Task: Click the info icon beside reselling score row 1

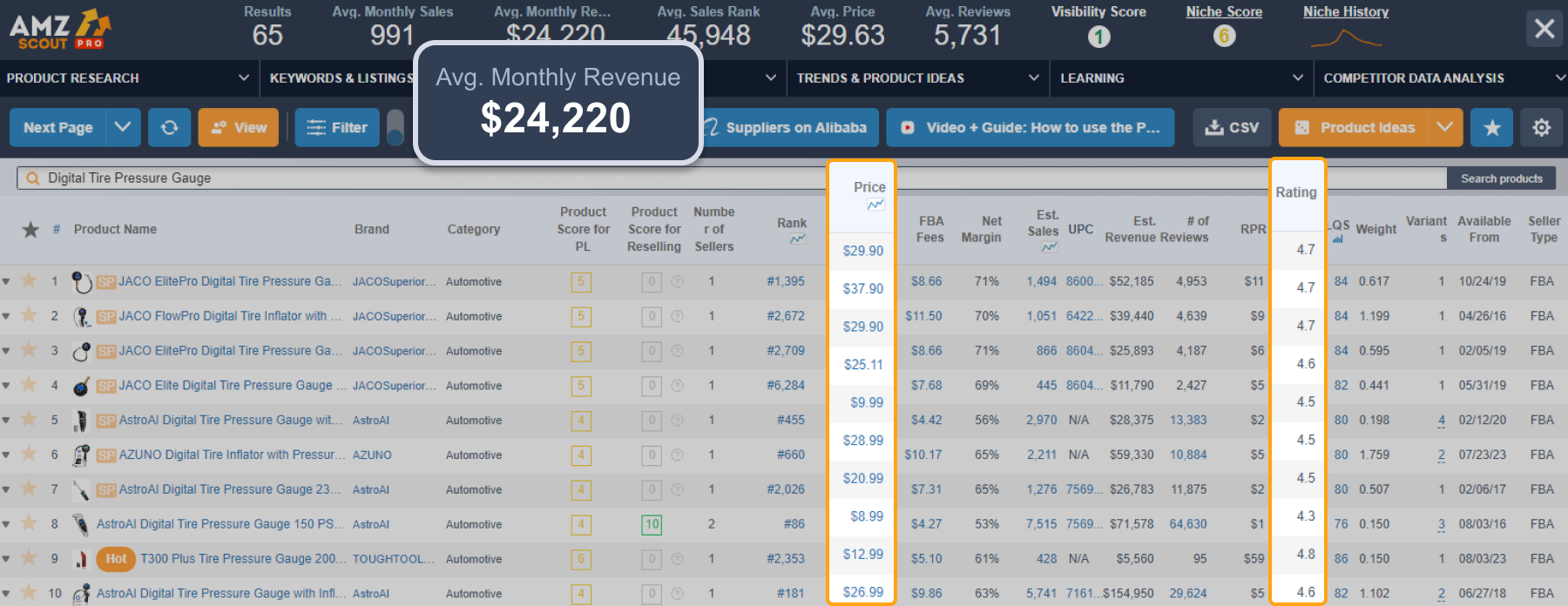Action: (677, 281)
